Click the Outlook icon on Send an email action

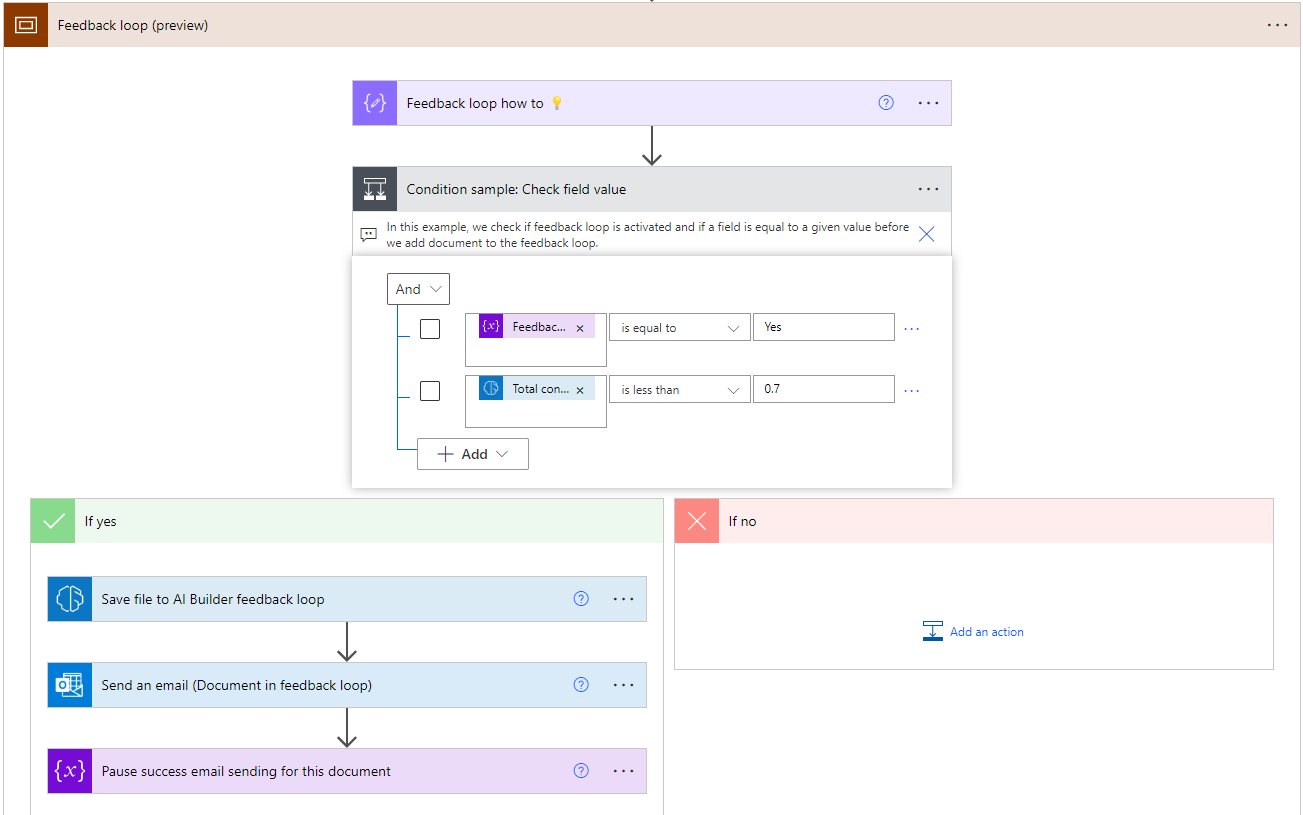tap(69, 685)
